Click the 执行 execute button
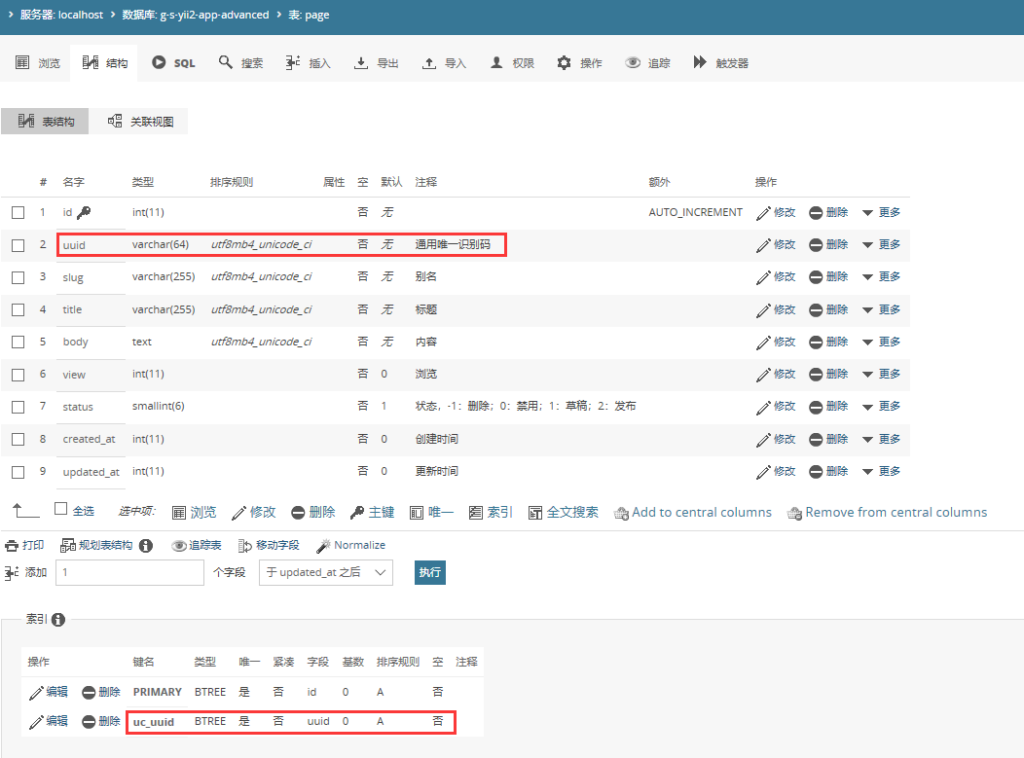Screen dimensions: 1024x758 tap(430, 573)
